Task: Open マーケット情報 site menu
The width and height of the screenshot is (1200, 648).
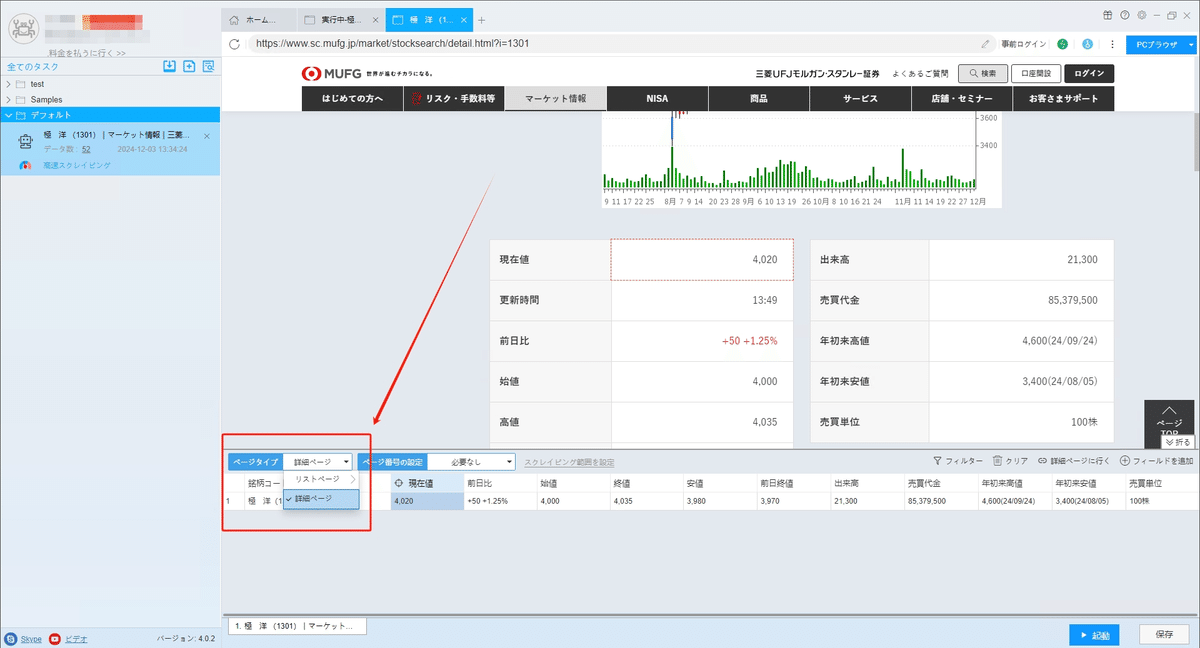Action: pyautogui.click(x=556, y=99)
